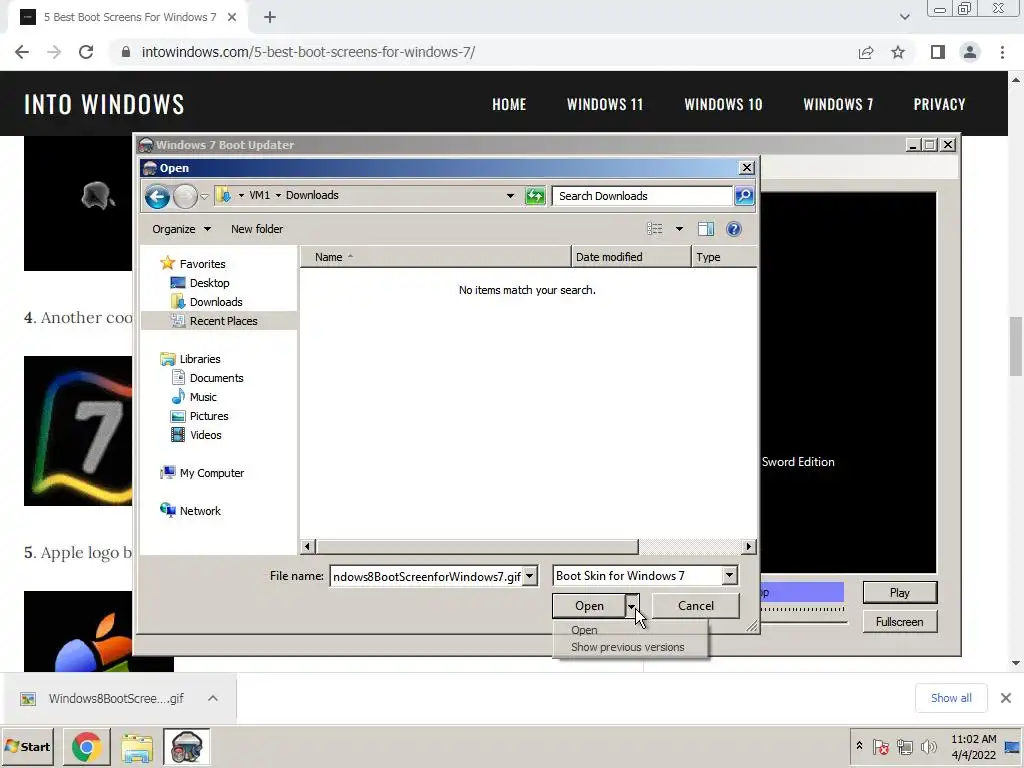The image size is (1024, 768).
Task: Go back a page in Chrome
Action: coord(22,52)
